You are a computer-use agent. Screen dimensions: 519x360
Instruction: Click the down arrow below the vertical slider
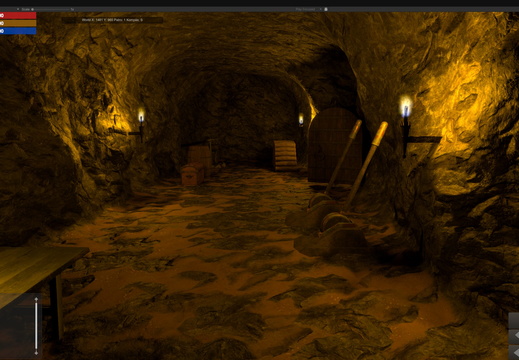coord(36,353)
